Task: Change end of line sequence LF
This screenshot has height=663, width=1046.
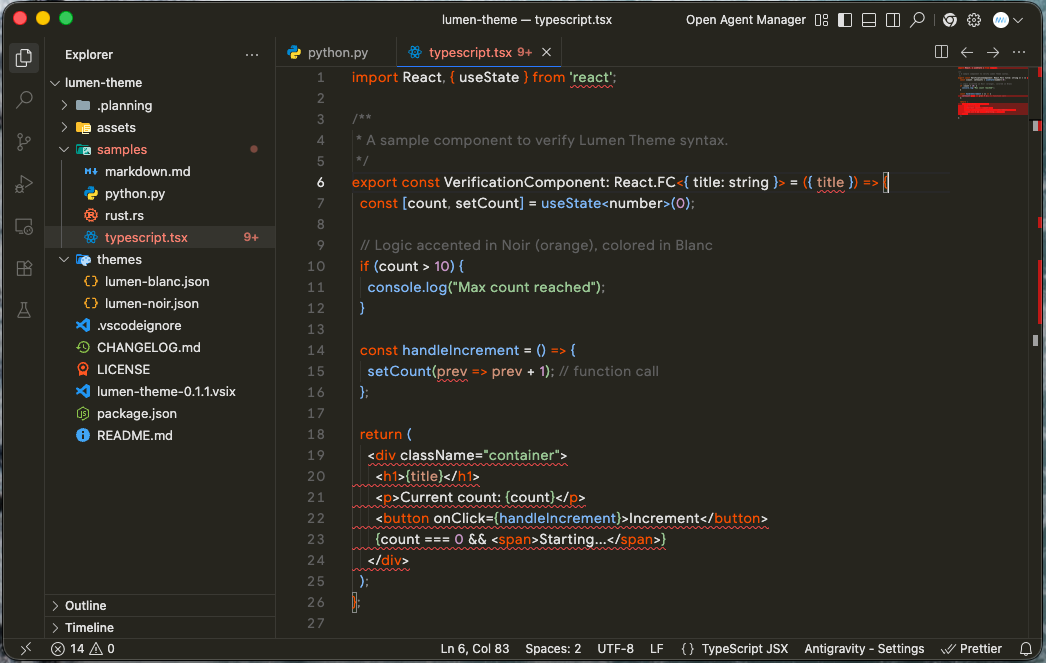Action: (656, 649)
